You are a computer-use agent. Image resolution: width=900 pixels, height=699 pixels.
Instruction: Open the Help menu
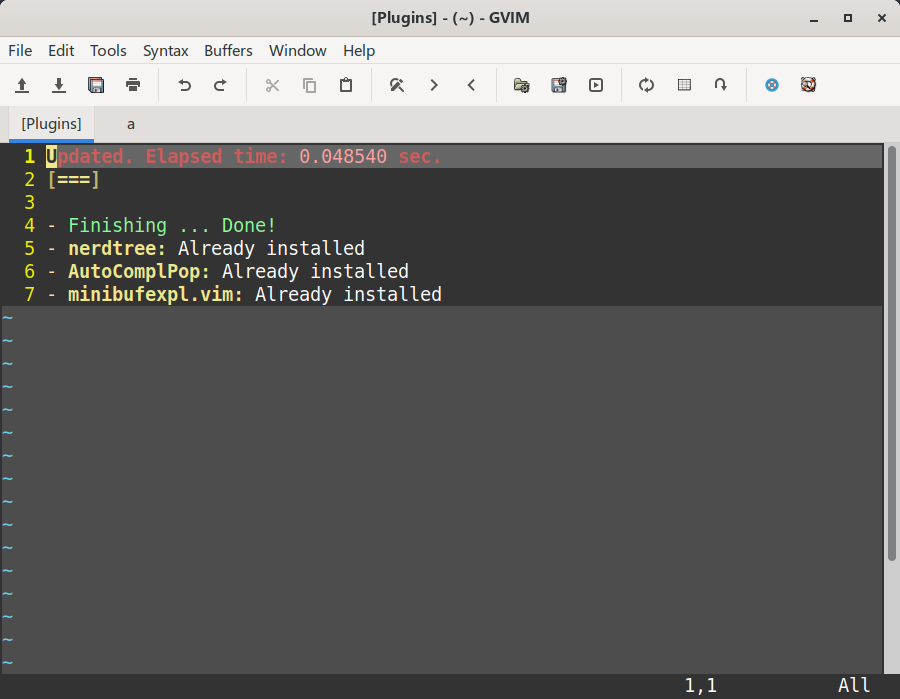click(359, 51)
